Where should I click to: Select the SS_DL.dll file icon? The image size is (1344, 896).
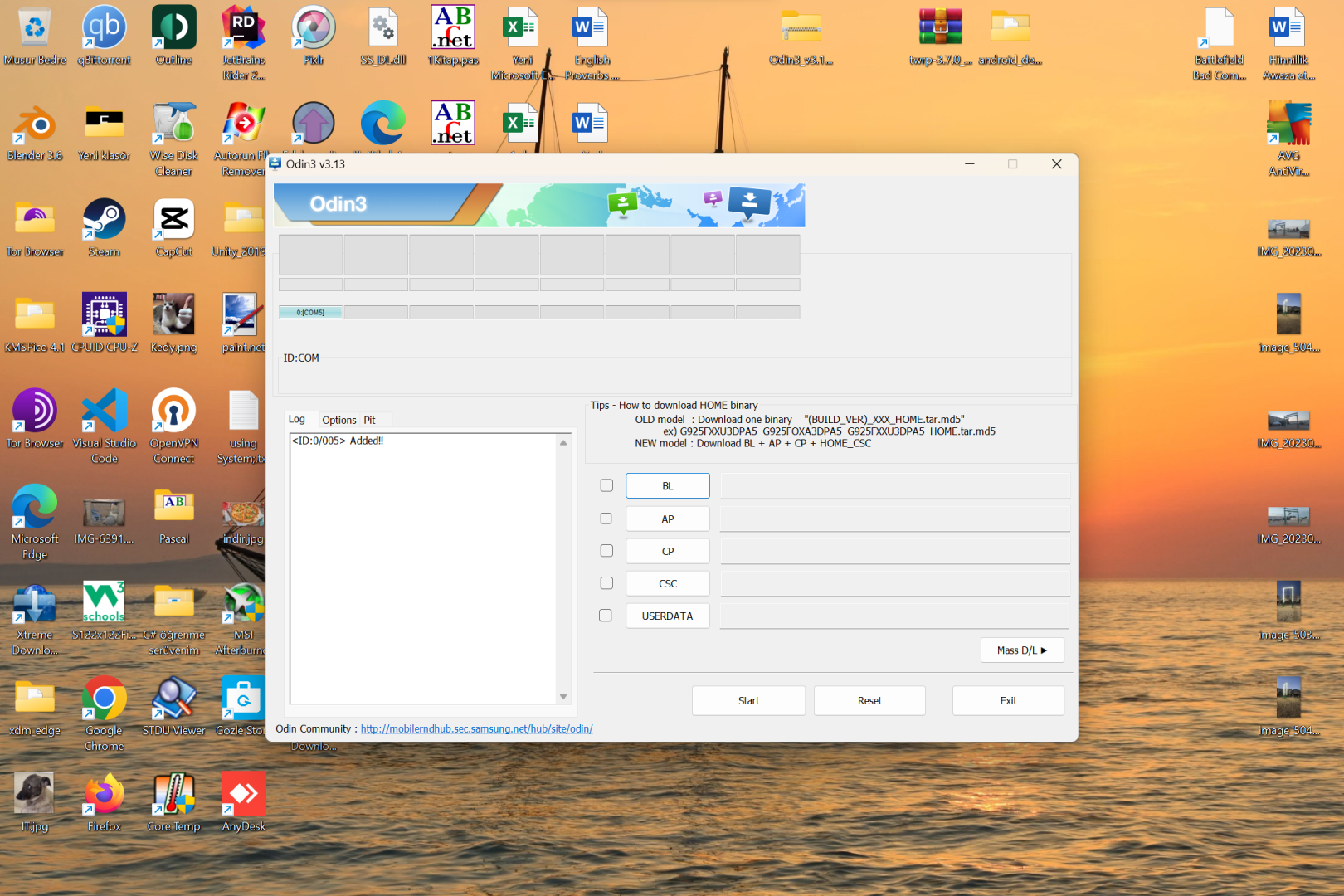tap(383, 36)
